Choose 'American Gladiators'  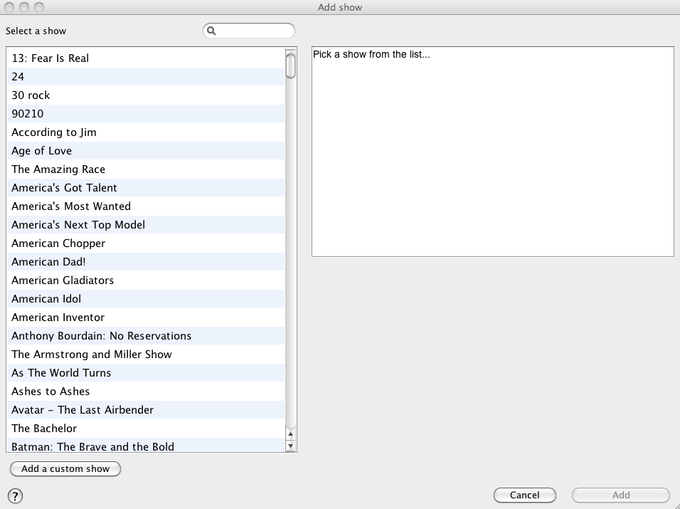[146, 280]
